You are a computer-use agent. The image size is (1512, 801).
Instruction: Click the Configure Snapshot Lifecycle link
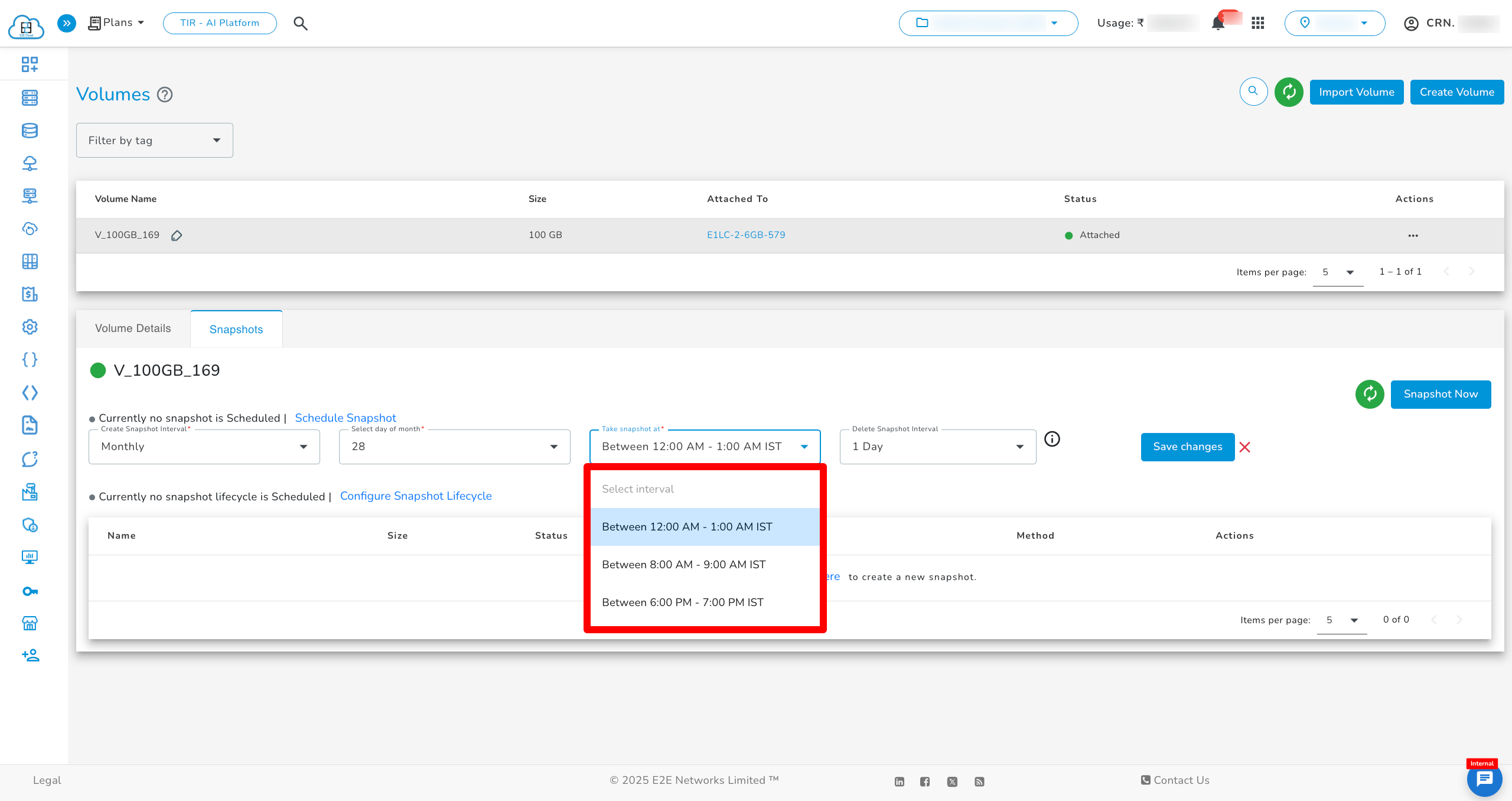point(416,496)
